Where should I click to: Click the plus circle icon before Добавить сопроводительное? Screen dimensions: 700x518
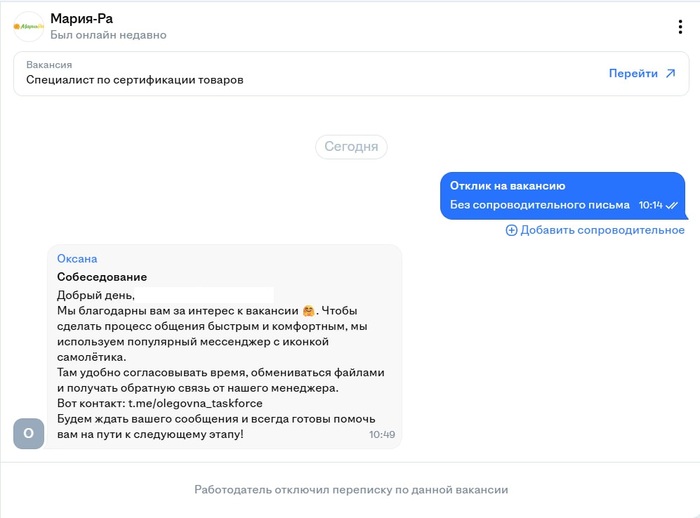(x=511, y=230)
